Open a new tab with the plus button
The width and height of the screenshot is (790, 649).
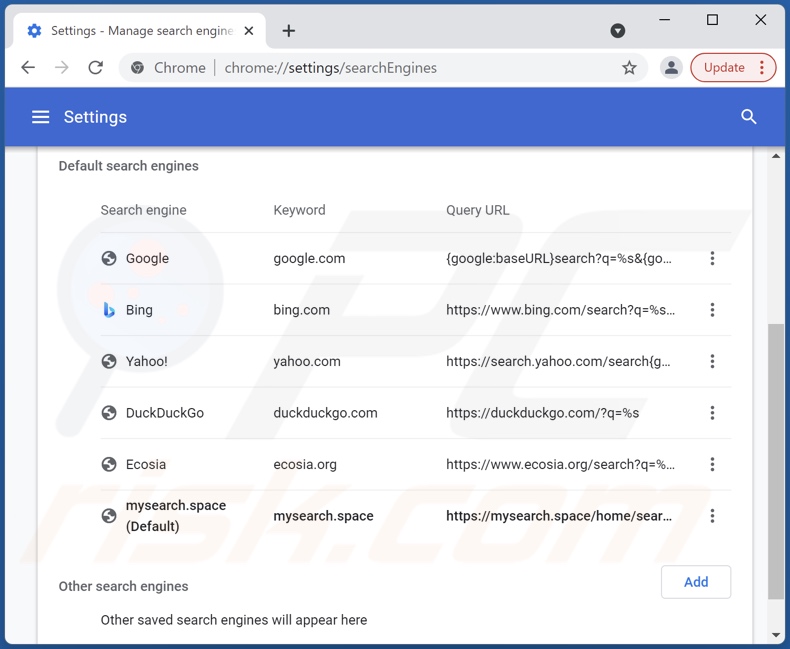coord(289,31)
